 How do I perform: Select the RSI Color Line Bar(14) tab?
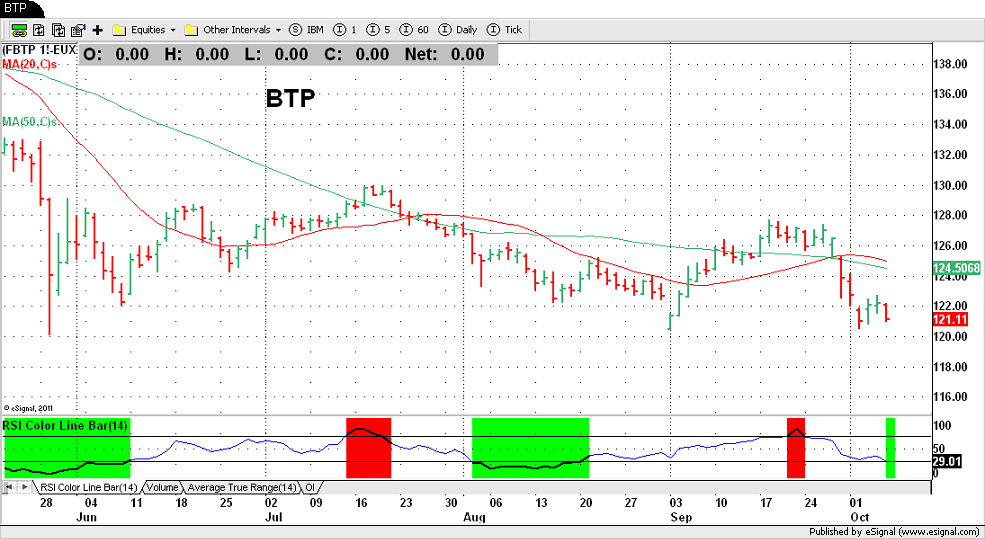(x=89, y=487)
